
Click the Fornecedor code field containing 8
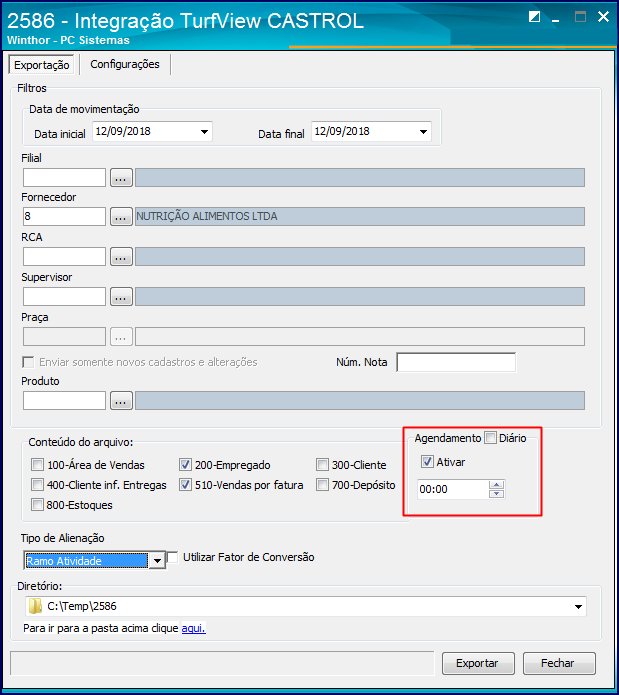click(64, 217)
